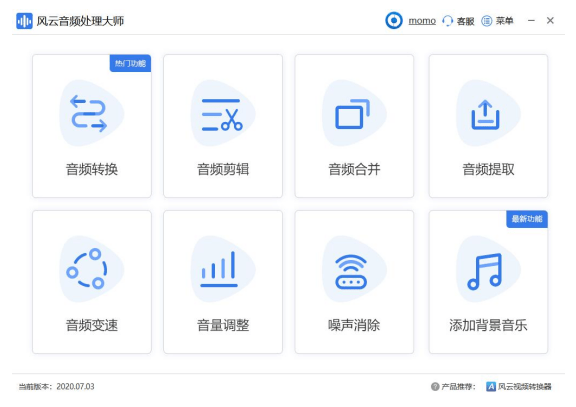The height and width of the screenshot is (407, 576).
Task: Click the 最新功能 badge
Action: point(527,219)
